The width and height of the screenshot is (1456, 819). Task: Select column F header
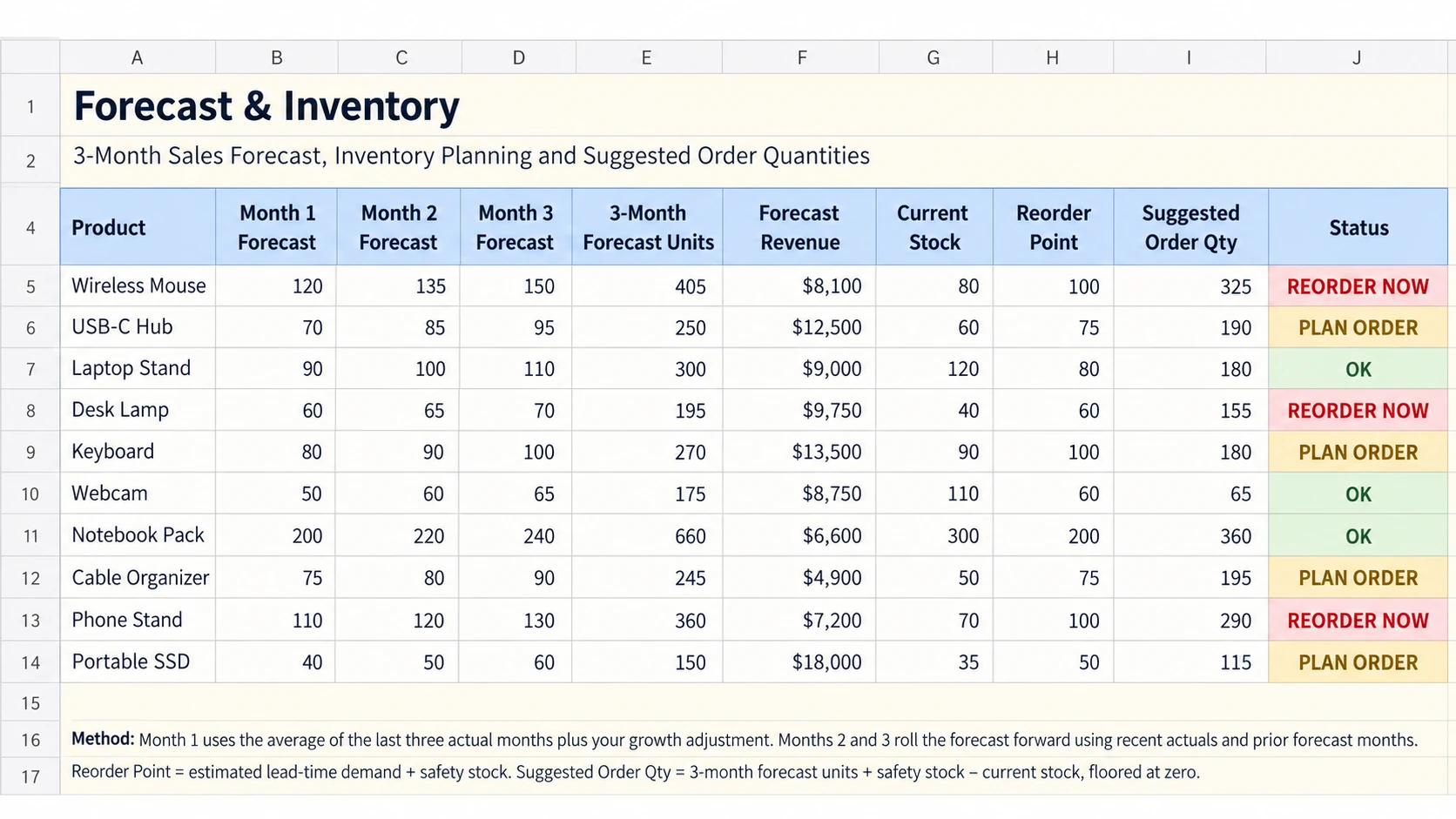(x=801, y=57)
